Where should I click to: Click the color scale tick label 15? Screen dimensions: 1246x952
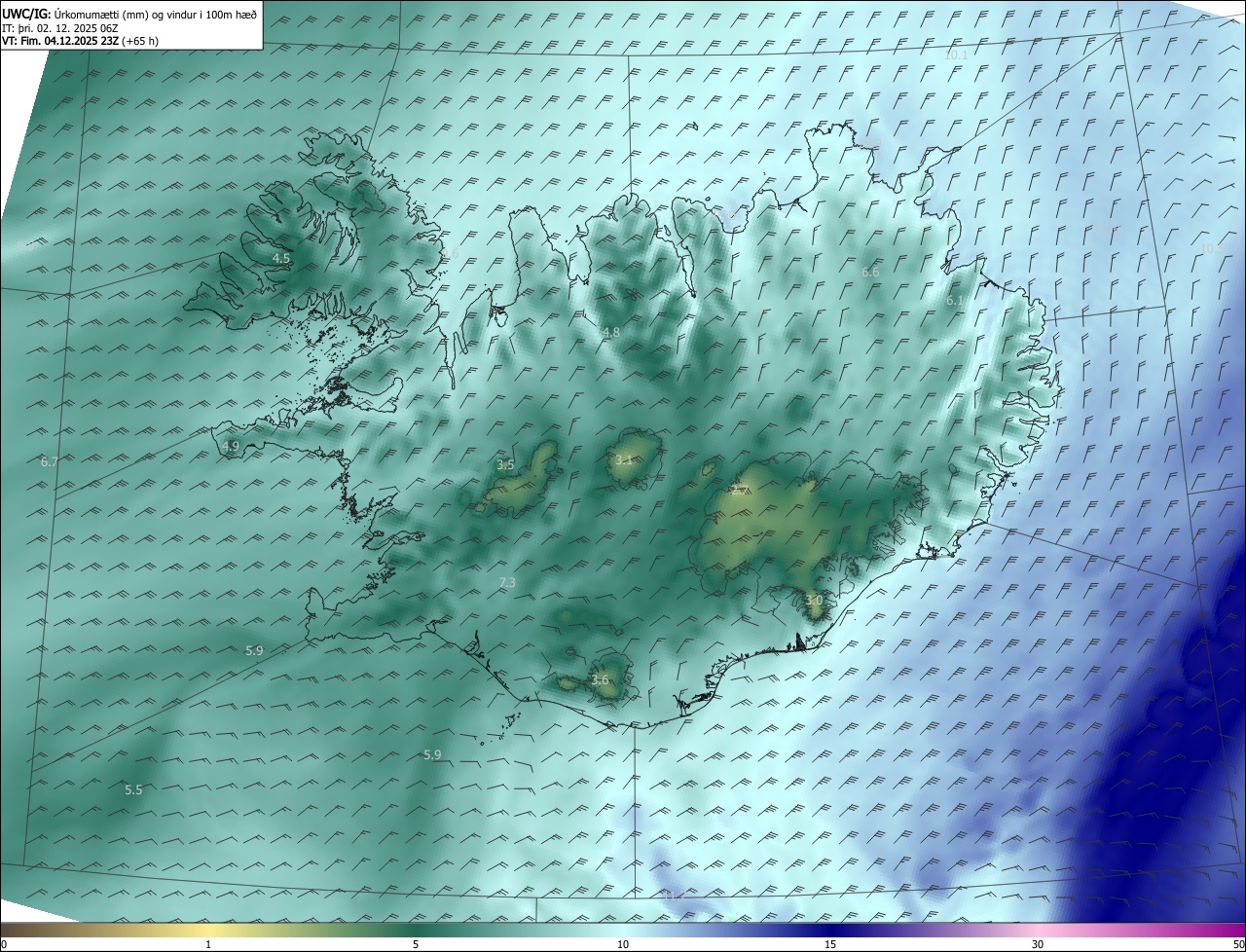point(830,944)
